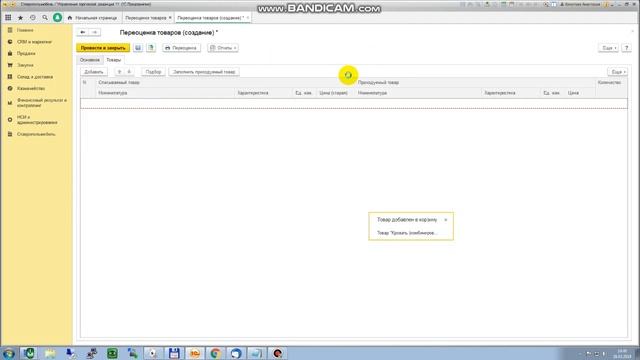This screenshot has width=640, height=360.
Task: Open Закупки section
Action: tap(25, 65)
